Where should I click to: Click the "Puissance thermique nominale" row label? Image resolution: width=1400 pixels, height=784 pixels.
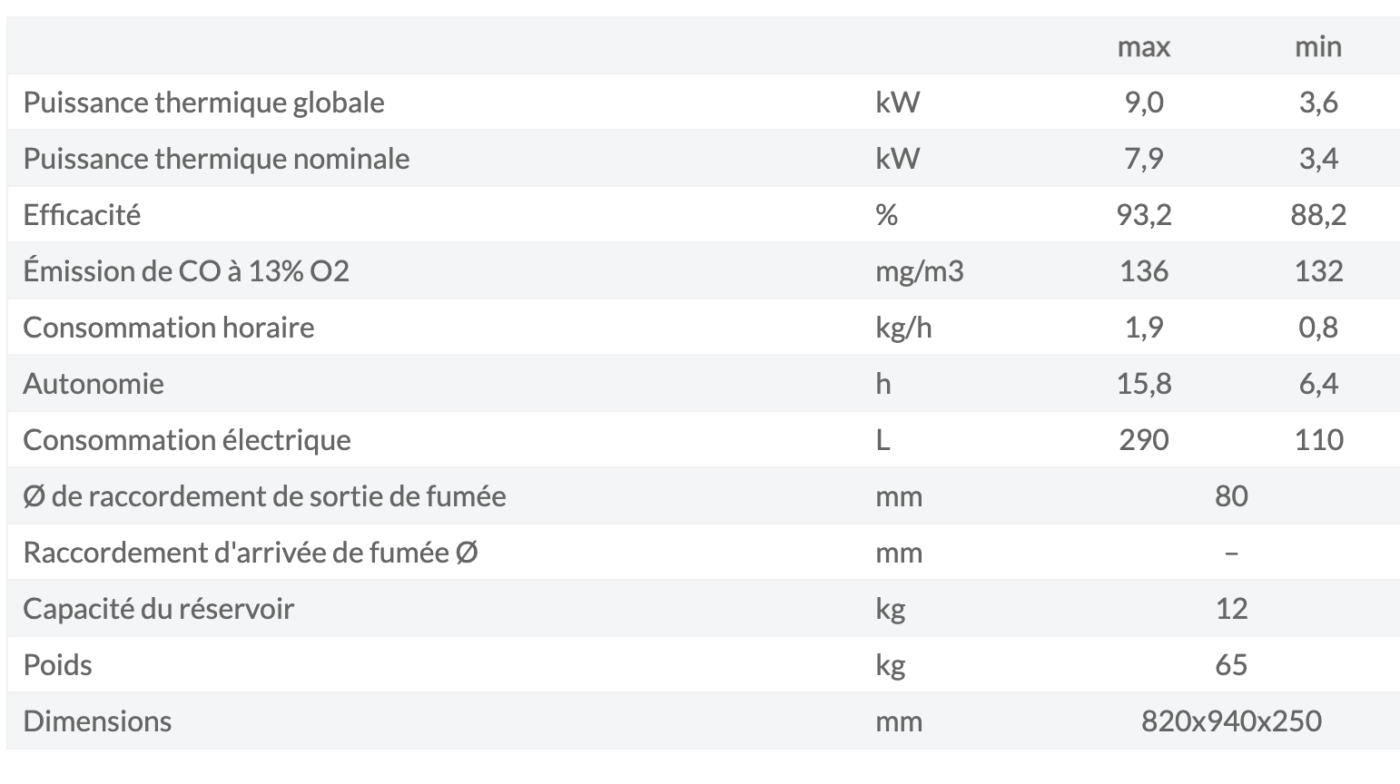(x=216, y=159)
